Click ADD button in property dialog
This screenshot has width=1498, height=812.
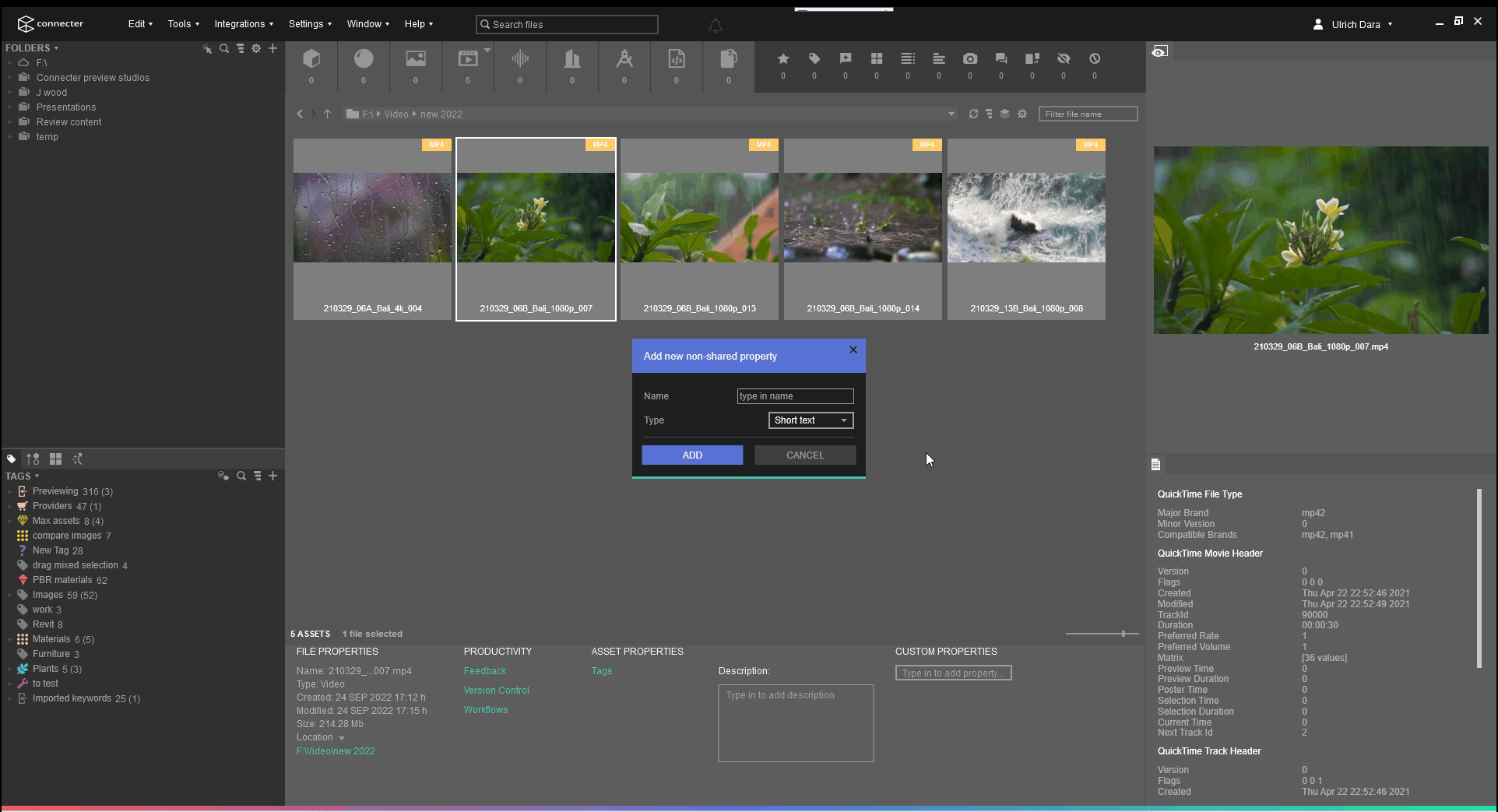(x=692, y=455)
